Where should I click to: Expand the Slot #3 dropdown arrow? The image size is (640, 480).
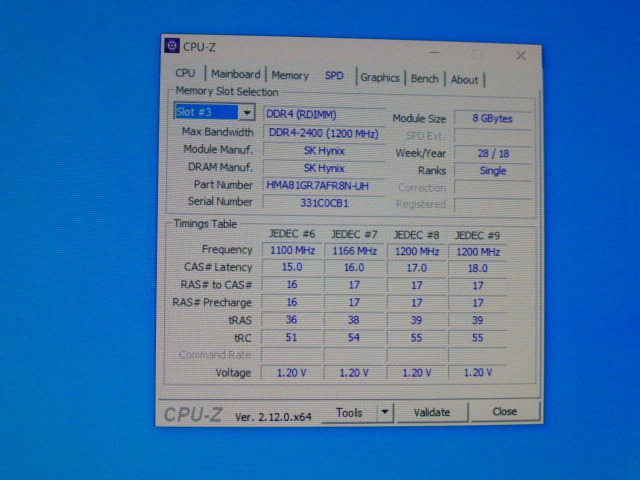click(x=247, y=112)
